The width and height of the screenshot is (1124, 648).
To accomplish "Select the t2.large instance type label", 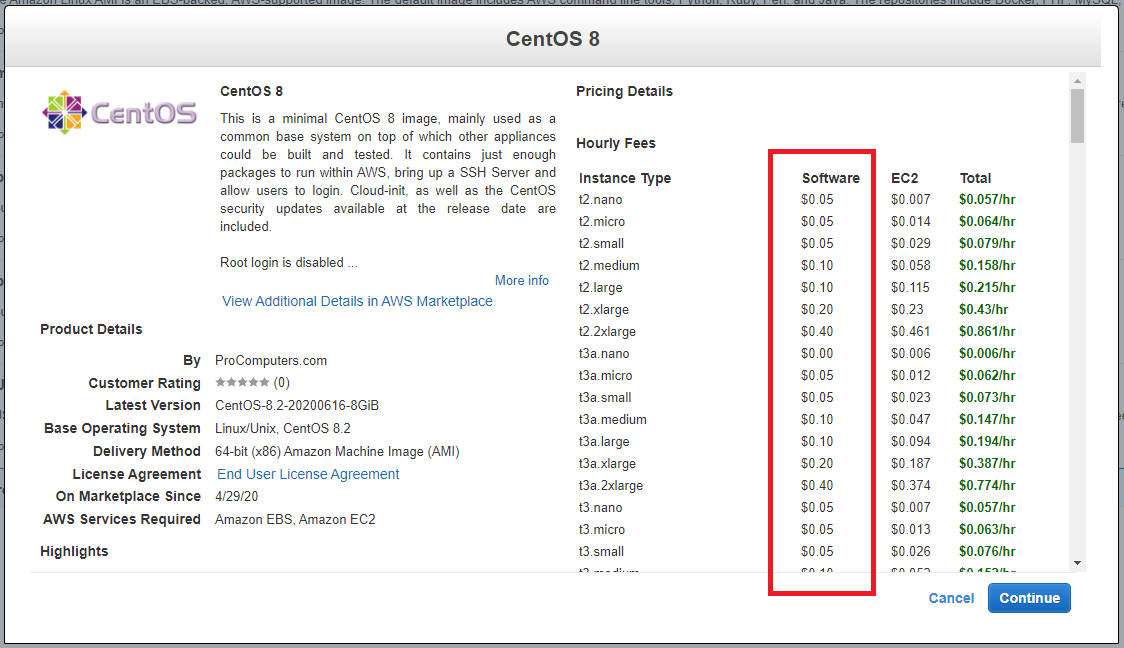I will (601, 287).
